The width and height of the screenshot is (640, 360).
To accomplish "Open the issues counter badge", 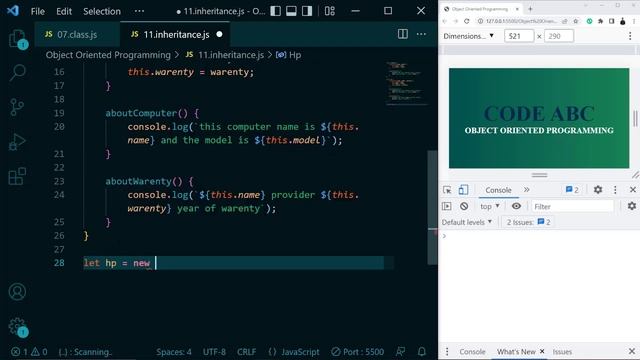I will (572, 190).
